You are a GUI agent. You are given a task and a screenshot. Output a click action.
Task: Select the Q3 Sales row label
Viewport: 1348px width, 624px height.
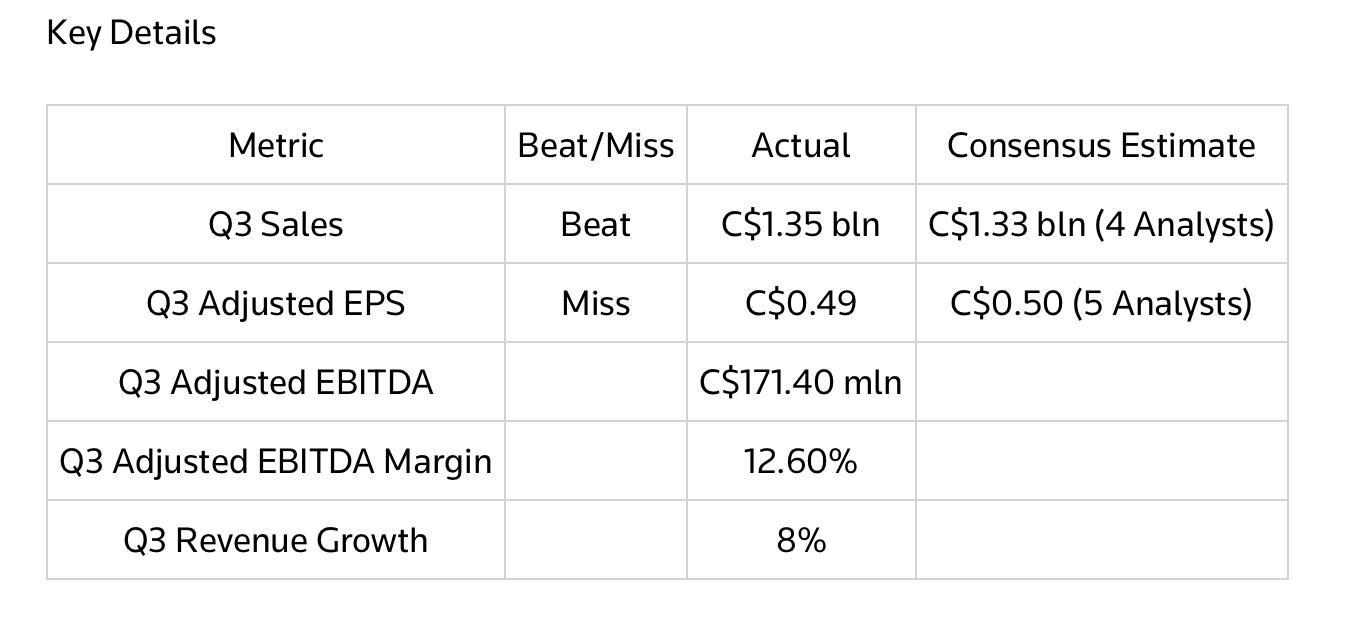click(276, 225)
